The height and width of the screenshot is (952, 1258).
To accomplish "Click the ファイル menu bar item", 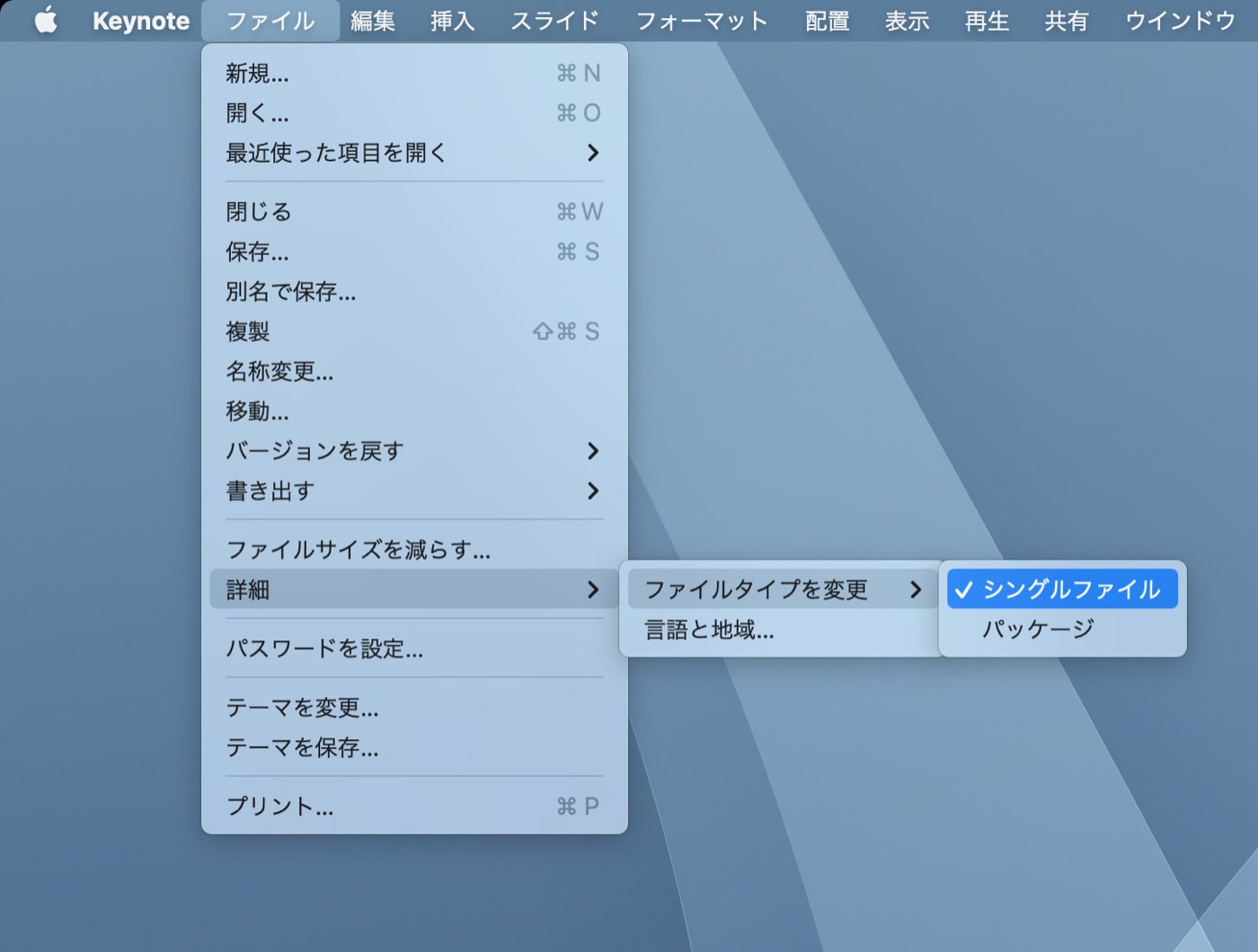I will coord(270,21).
